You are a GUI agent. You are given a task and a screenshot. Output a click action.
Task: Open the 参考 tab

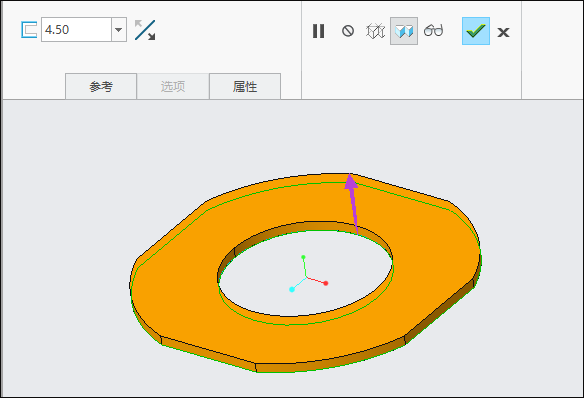(x=101, y=86)
